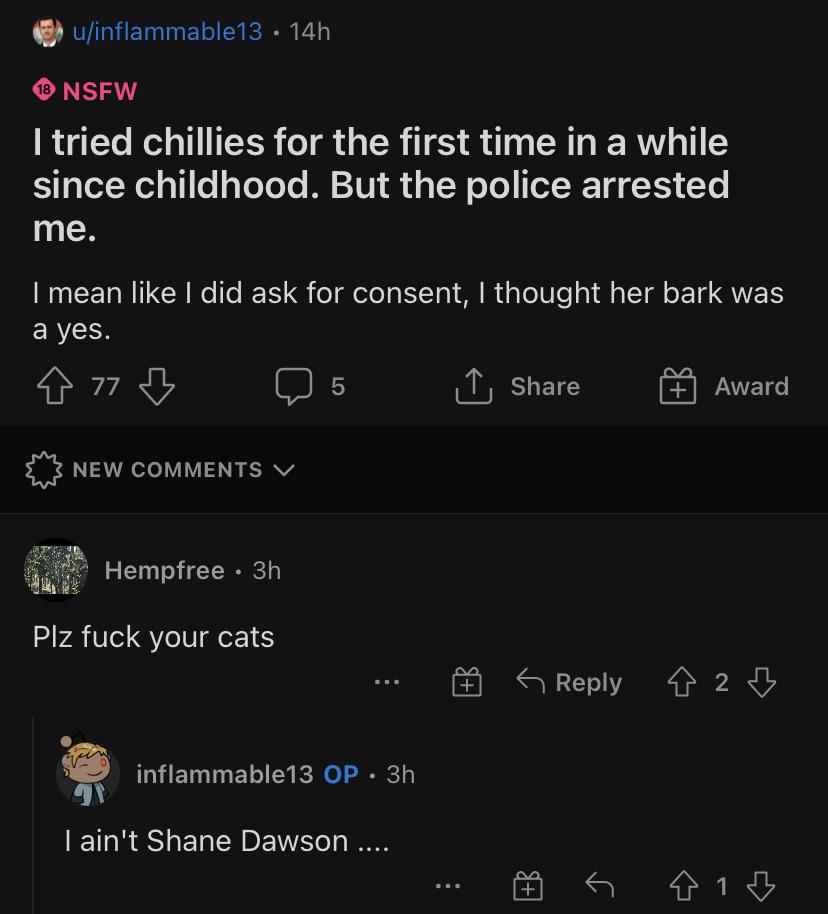Award Hempfree's comment with gift icon
Screen dimensions: 828x914
466,683
